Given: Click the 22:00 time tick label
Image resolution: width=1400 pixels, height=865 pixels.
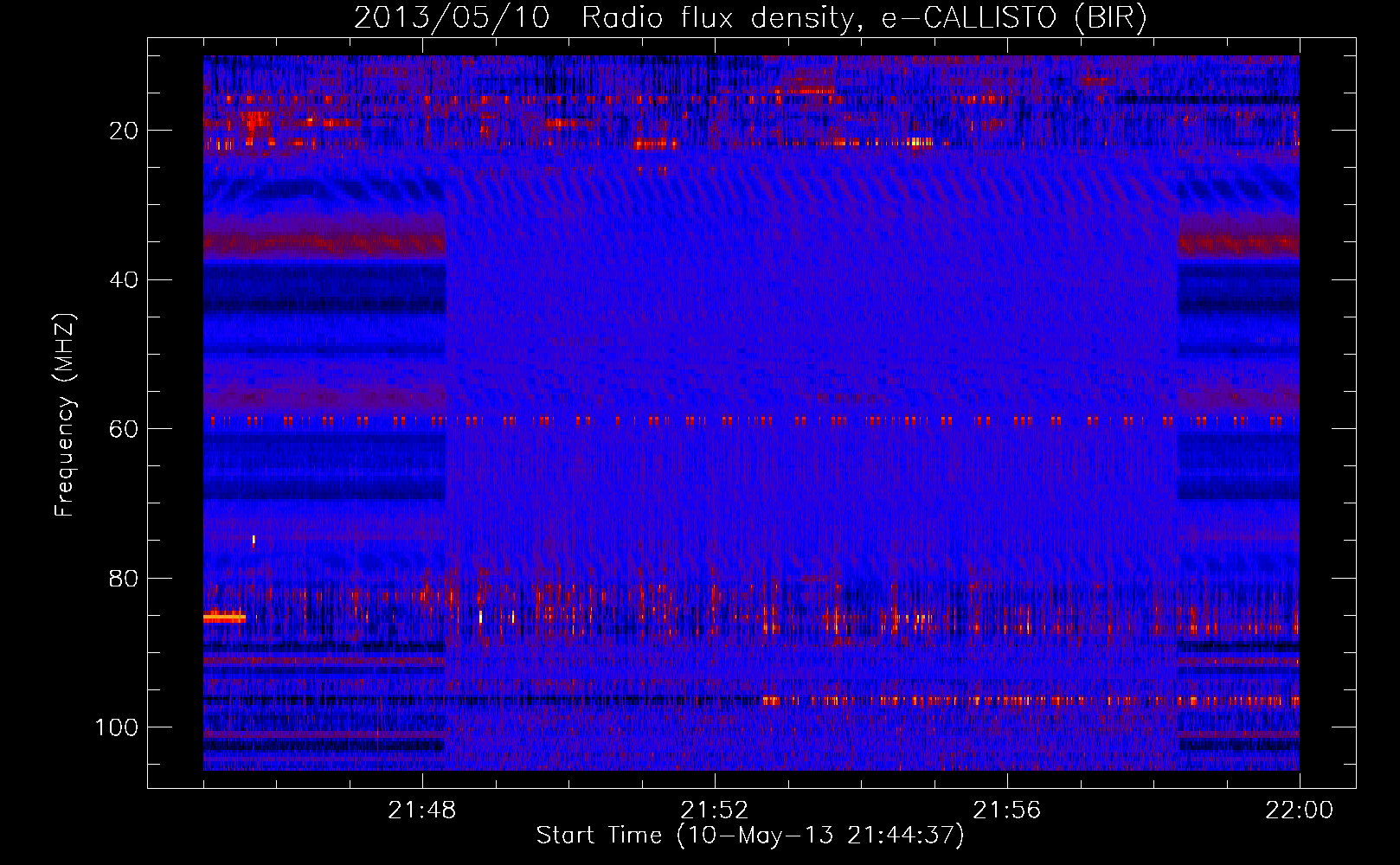Looking at the screenshot, I should [x=1298, y=811].
